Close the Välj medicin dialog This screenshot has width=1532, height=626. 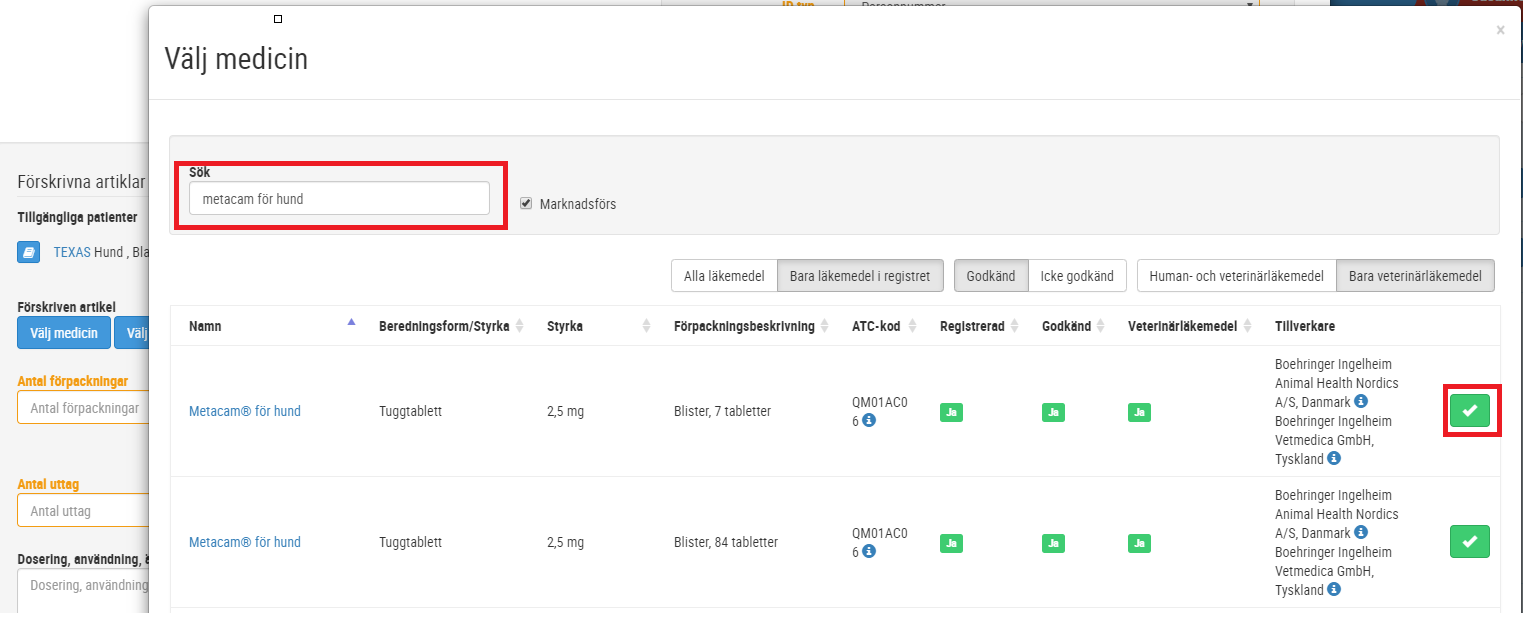1500,30
